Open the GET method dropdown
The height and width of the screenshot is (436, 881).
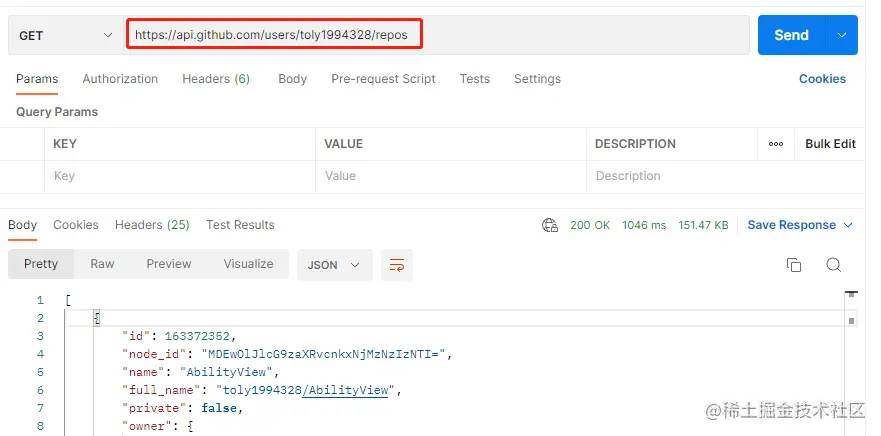[x=66, y=35]
